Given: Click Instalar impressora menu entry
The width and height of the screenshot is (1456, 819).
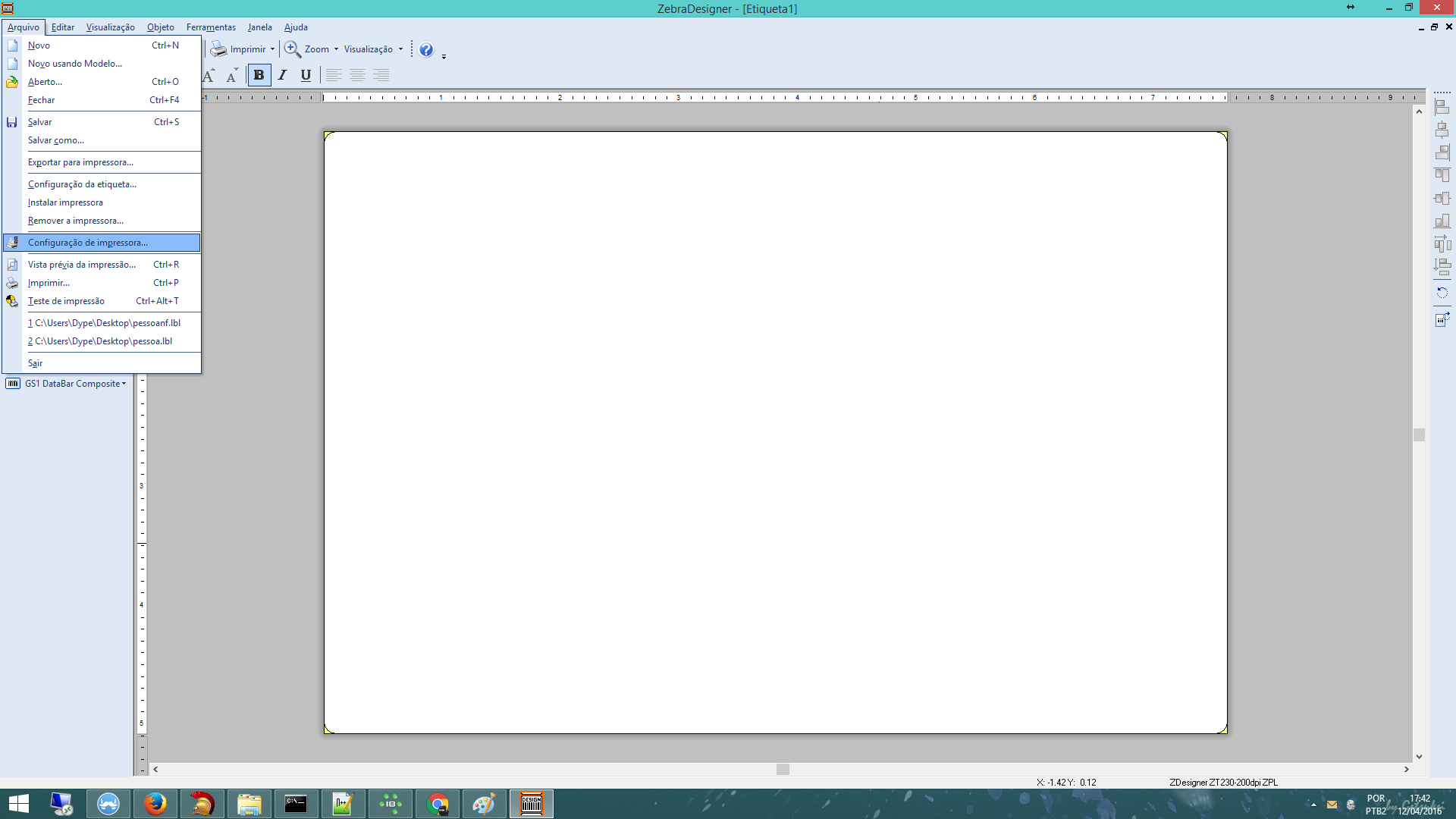Looking at the screenshot, I should (x=102, y=202).
